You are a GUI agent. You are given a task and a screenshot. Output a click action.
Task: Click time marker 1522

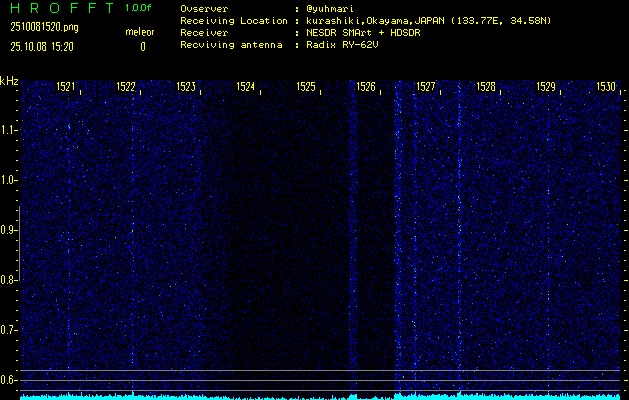[126, 86]
